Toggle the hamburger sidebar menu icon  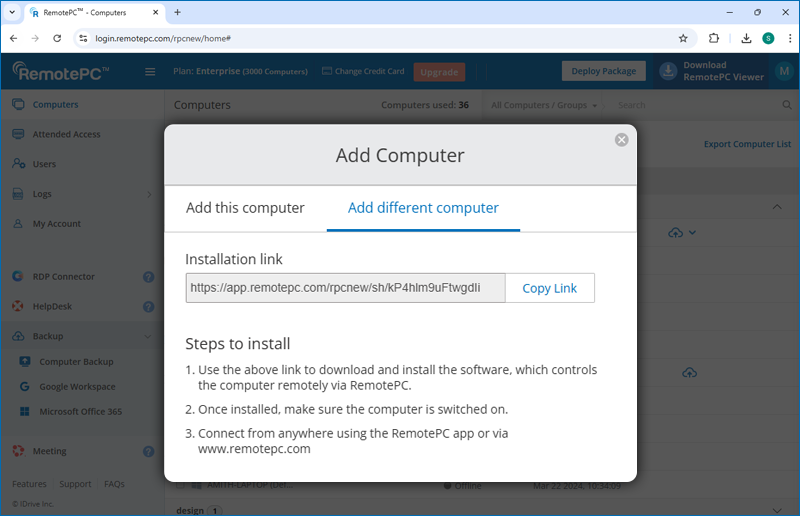tap(150, 72)
